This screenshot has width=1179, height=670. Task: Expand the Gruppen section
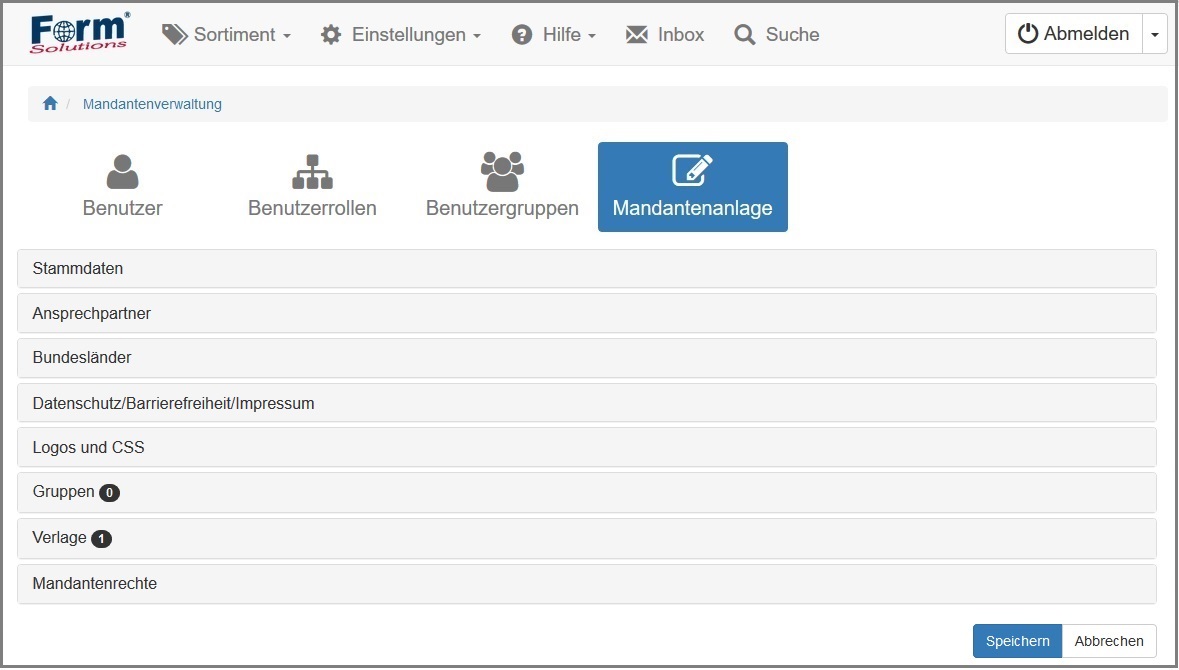(586, 493)
